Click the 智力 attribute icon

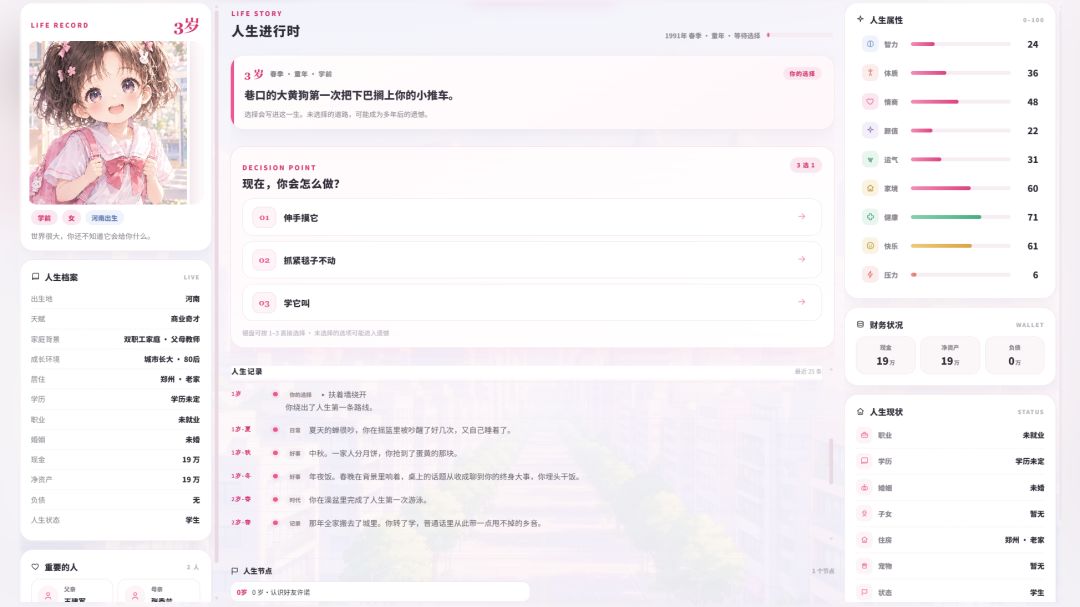870,44
